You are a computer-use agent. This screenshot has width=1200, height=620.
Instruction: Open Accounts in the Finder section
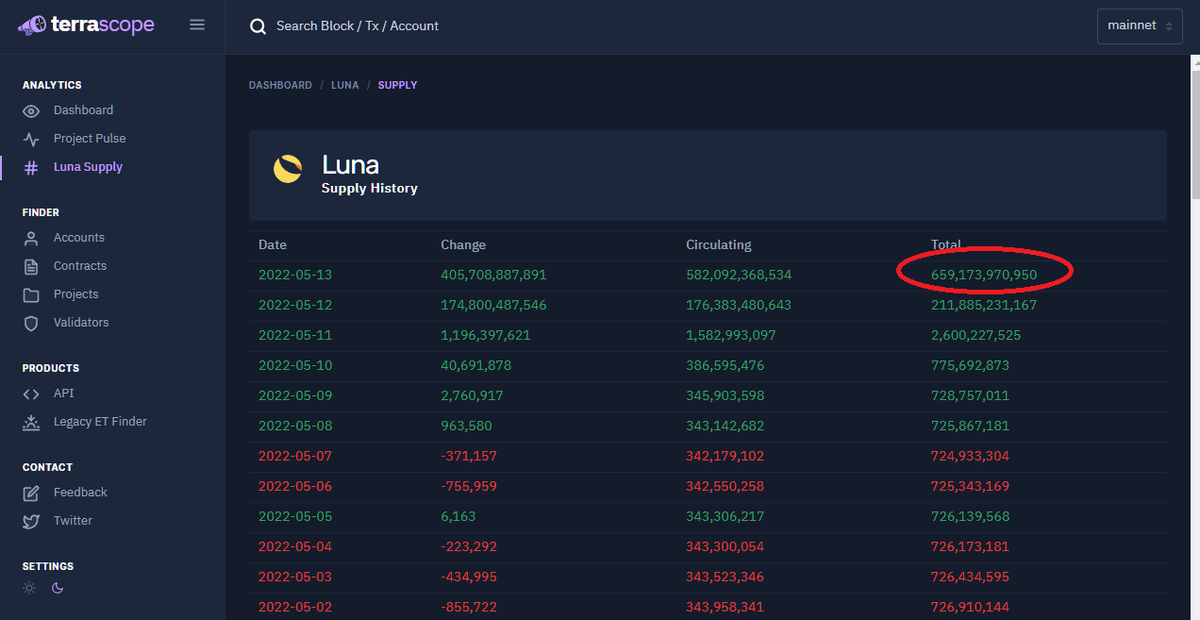(x=79, y=237)
